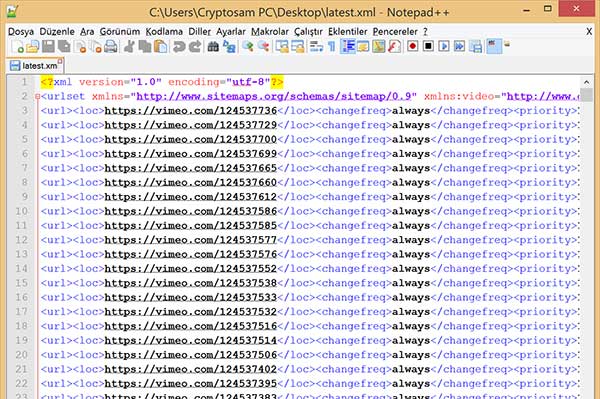Screen dimensions: 600x399
Task: Click the Replace toolbar icon
Action: pos(229,46)
